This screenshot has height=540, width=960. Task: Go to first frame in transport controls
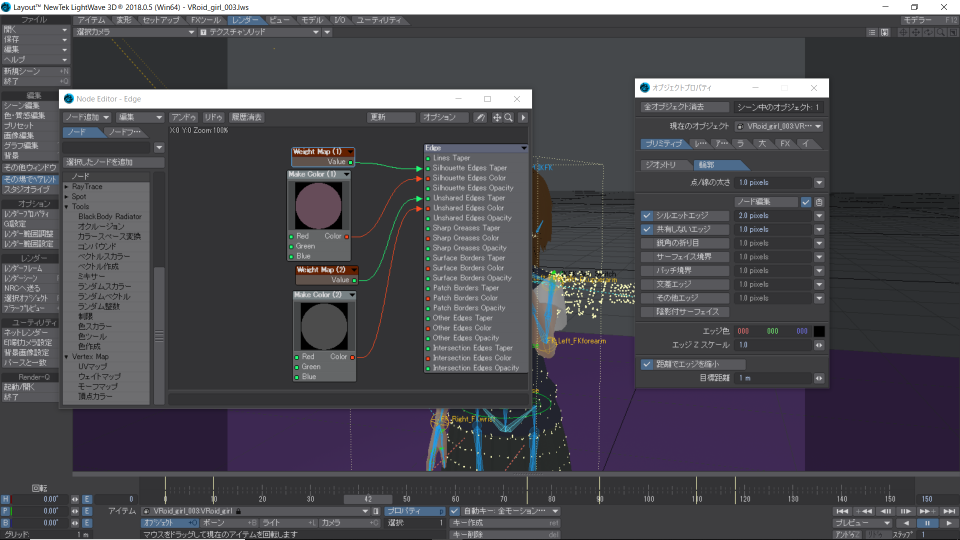tap(842, 511)
